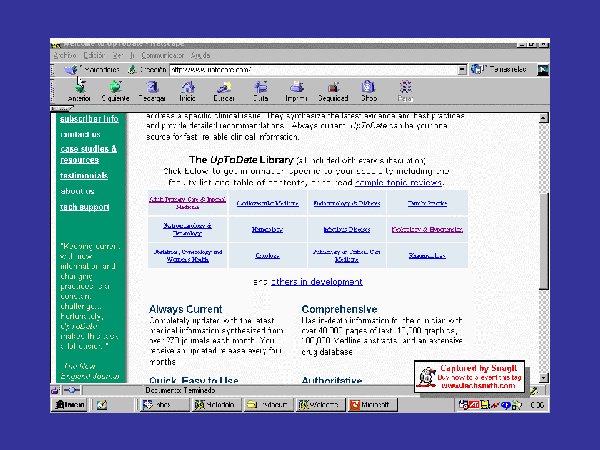The image size is (600, 450).
Task: Open the Marcadores bookmarks icon
Action: click(x=70, y=70)
